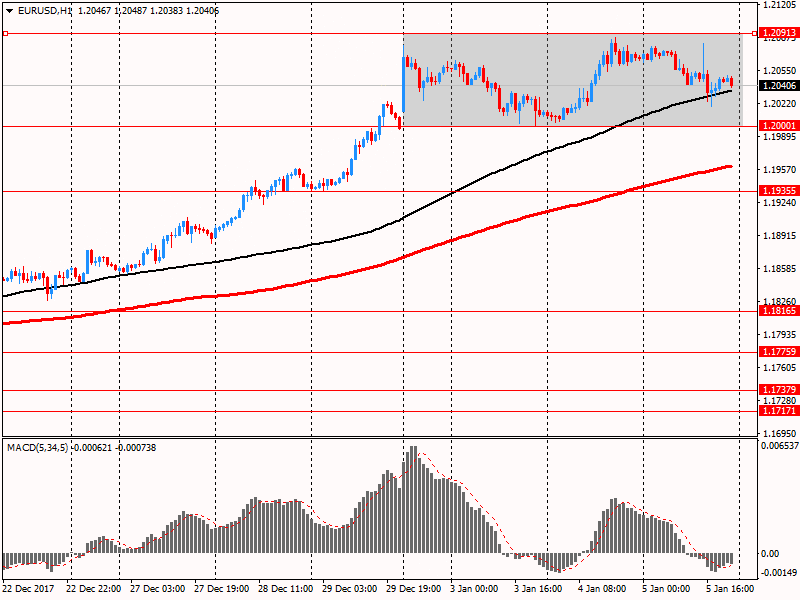Click the right anchor handle of the 1.20913 line
The width and height of the screenshot is (800, 600).
pos(755,33)
